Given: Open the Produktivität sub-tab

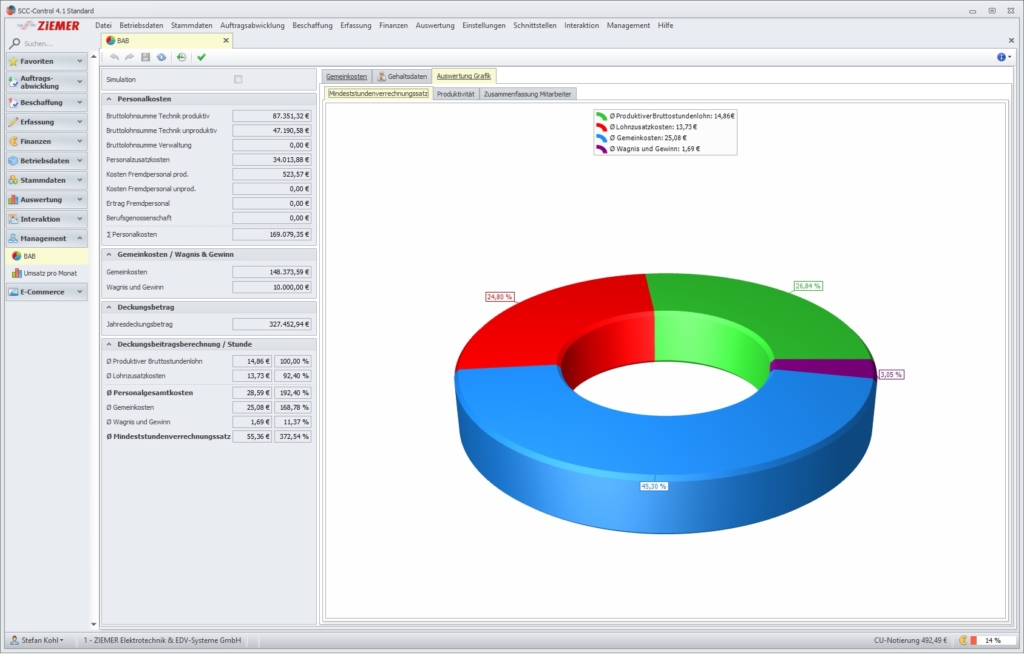Looking at the screenshot, I should click(456, 94).
